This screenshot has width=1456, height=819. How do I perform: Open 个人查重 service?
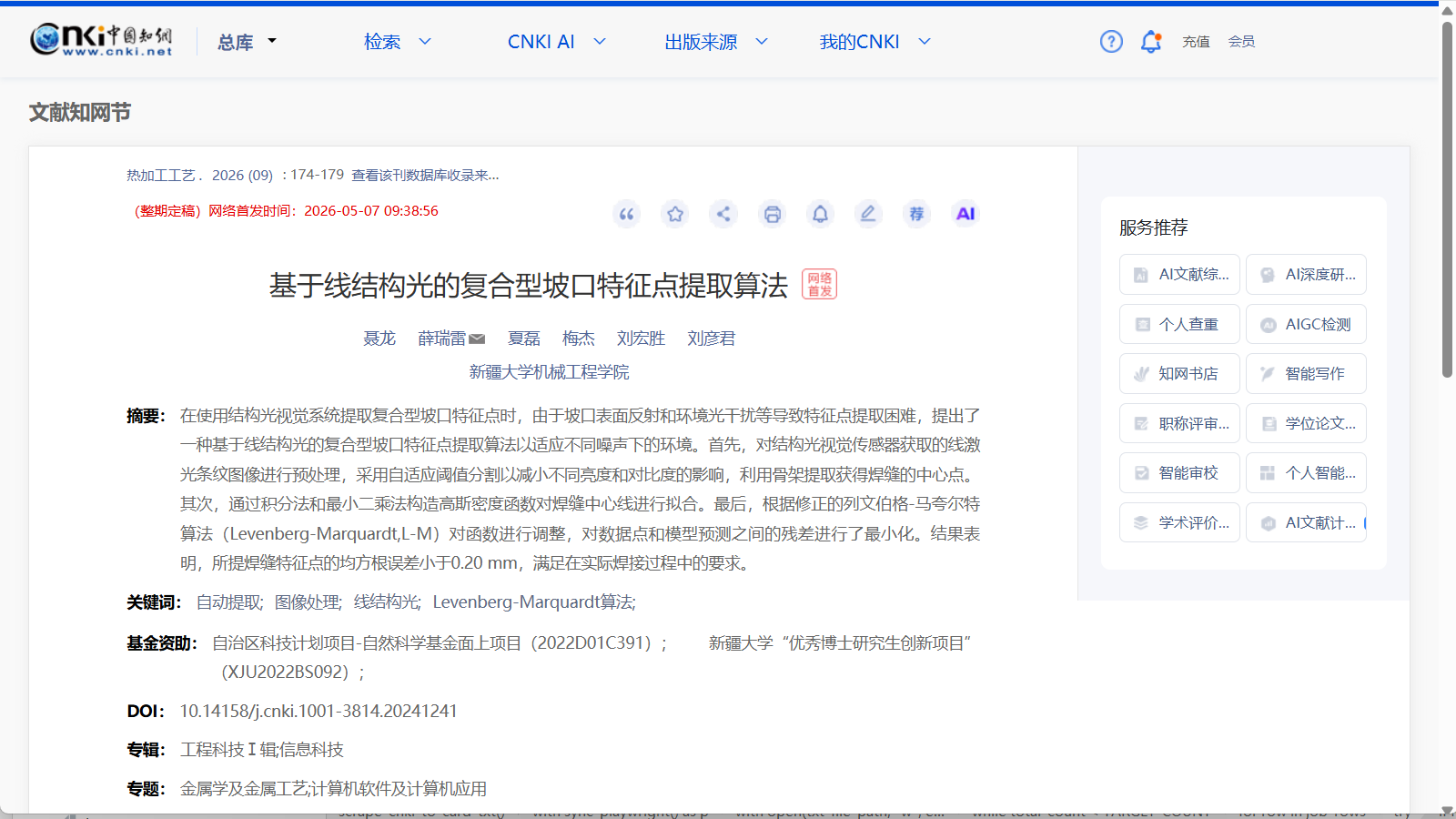tap(1179, 324)
